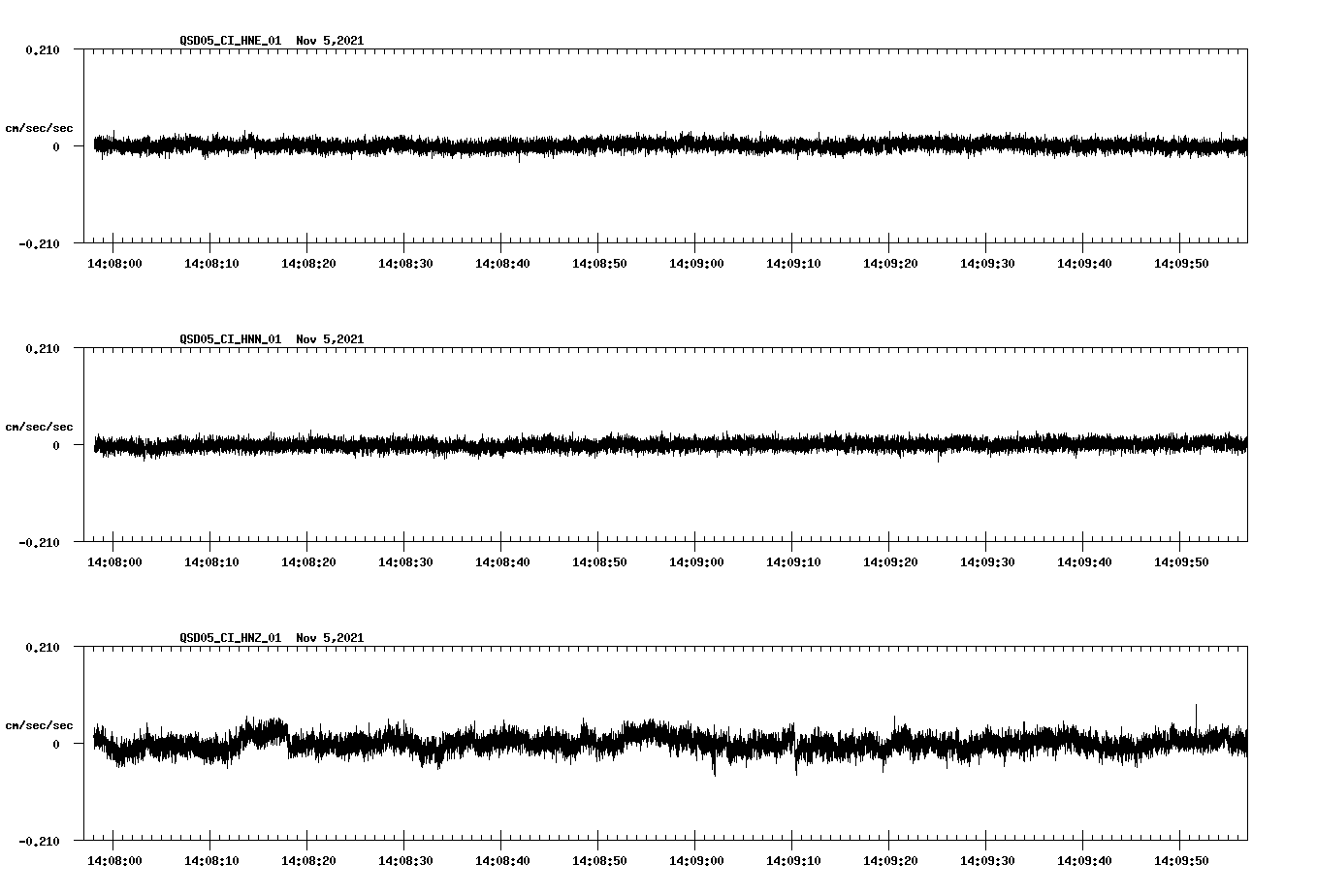The height and width of the screenshot is (896, 1317).
Task: Select 14:08:40 tick label below HNN trace
Action: point(502,562)
